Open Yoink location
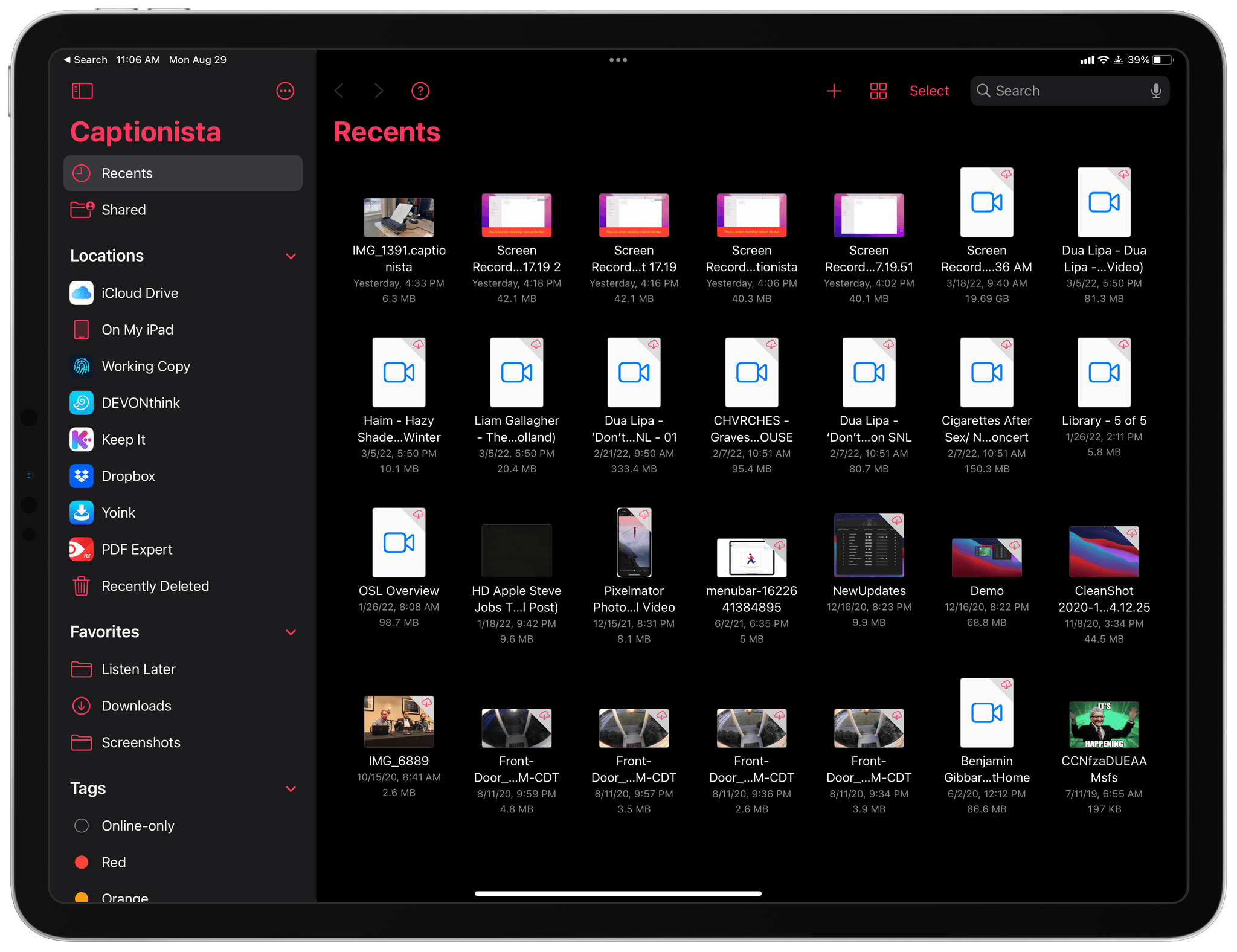The image size is (1237, 952). (183, 513)
